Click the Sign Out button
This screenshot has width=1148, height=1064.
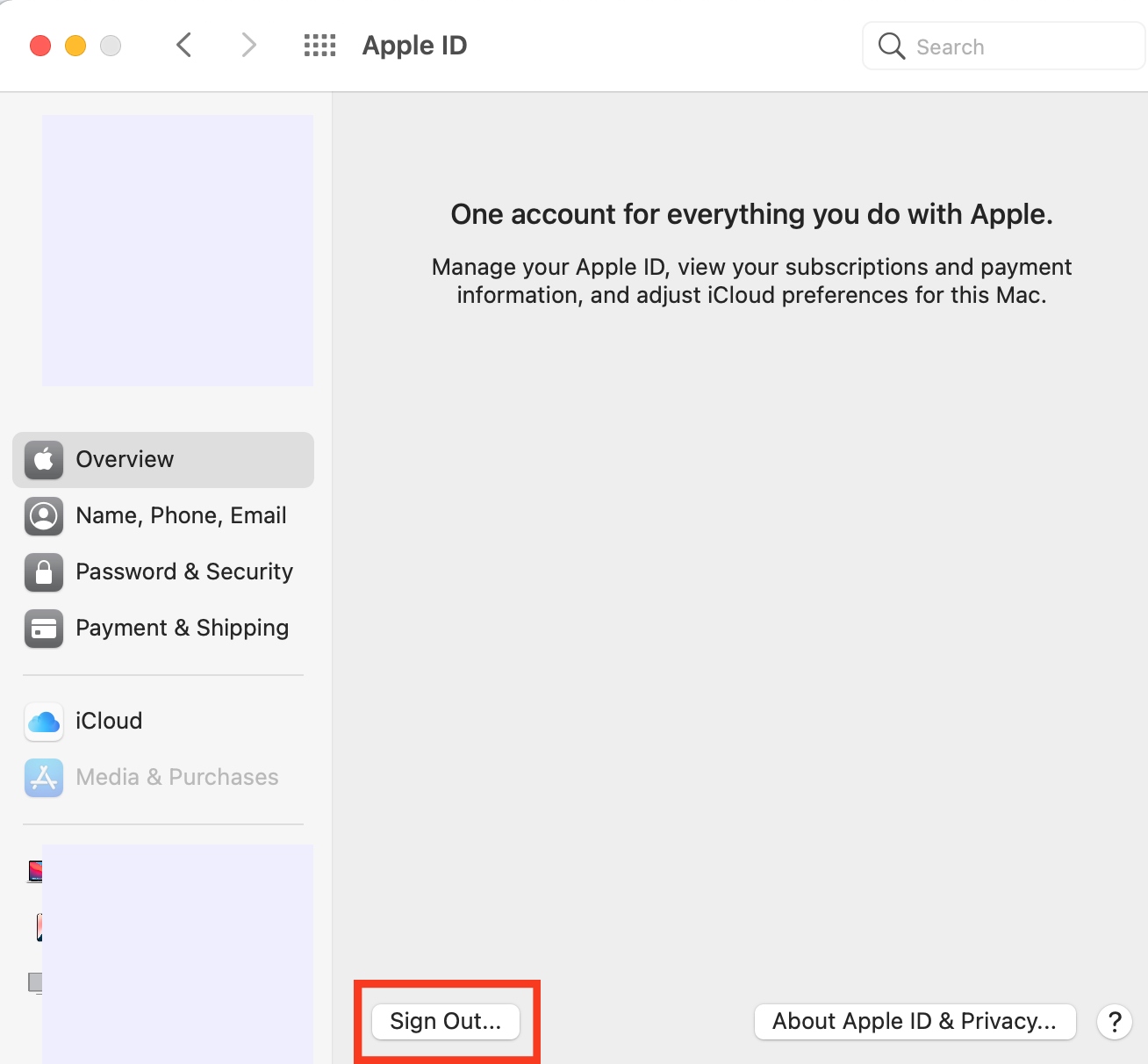click(x=446, y=1021)
